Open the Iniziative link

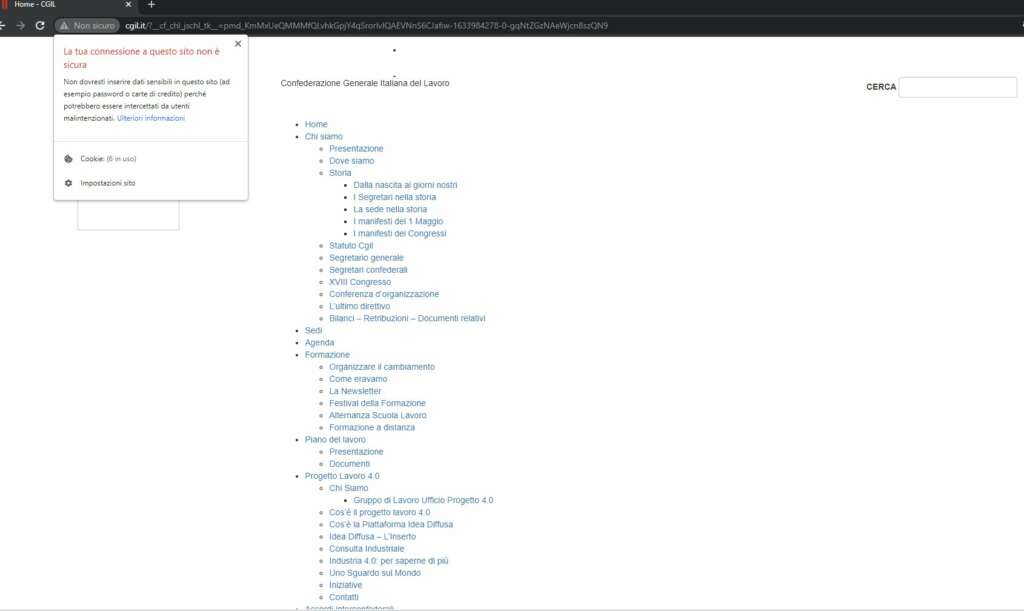pos(345,585)
